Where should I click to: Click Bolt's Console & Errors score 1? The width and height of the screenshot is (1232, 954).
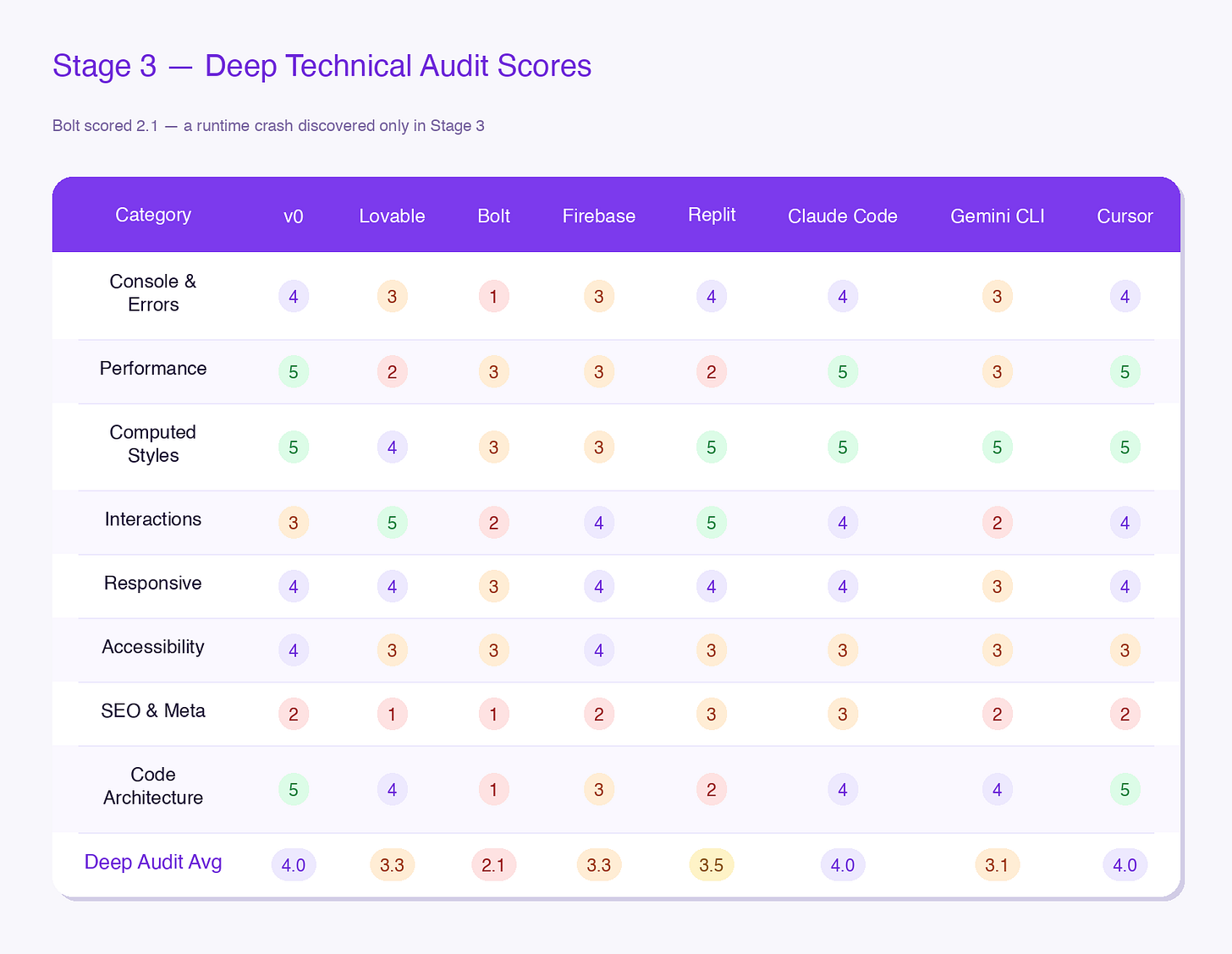tap(493, 297)
